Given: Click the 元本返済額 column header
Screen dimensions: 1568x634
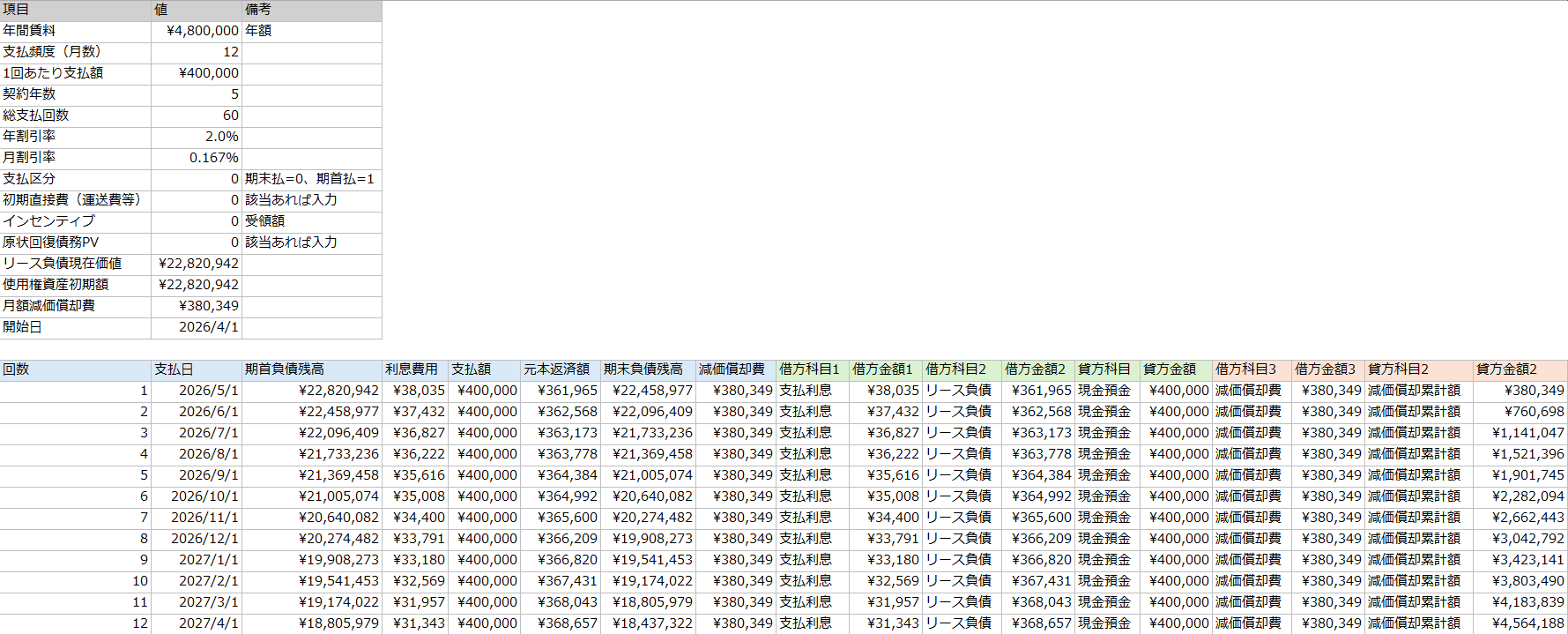Looking at the screenshot, I should coord(560,369).
